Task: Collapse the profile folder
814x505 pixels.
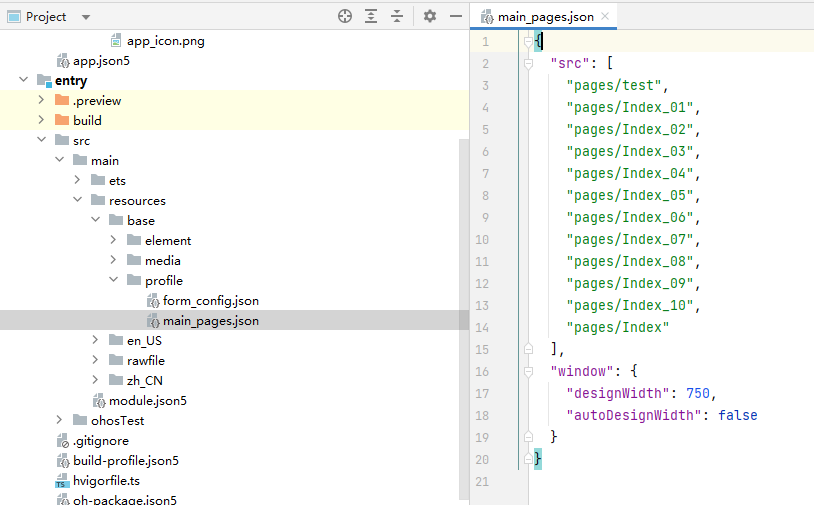Action: (x=114, y=280)
